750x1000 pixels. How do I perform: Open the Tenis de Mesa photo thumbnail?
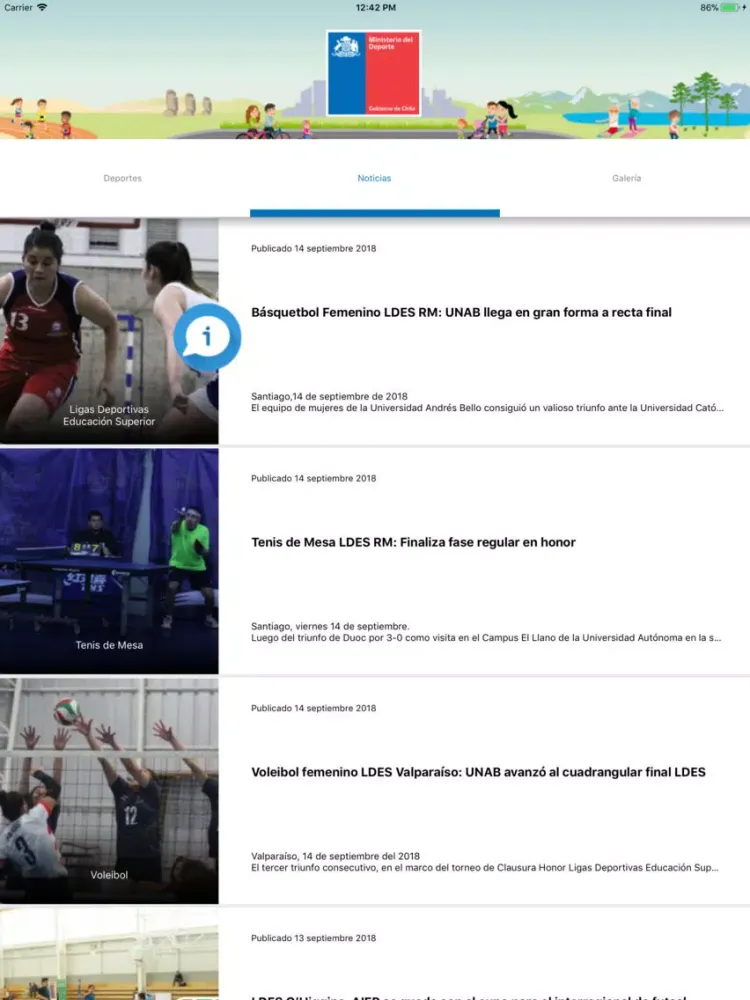109,561
